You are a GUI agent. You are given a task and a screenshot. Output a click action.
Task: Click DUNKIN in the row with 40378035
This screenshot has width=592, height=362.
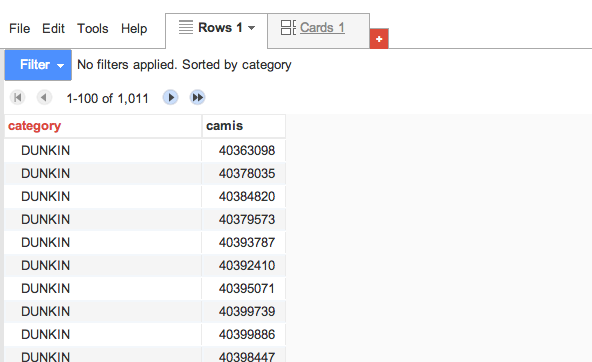46,174
